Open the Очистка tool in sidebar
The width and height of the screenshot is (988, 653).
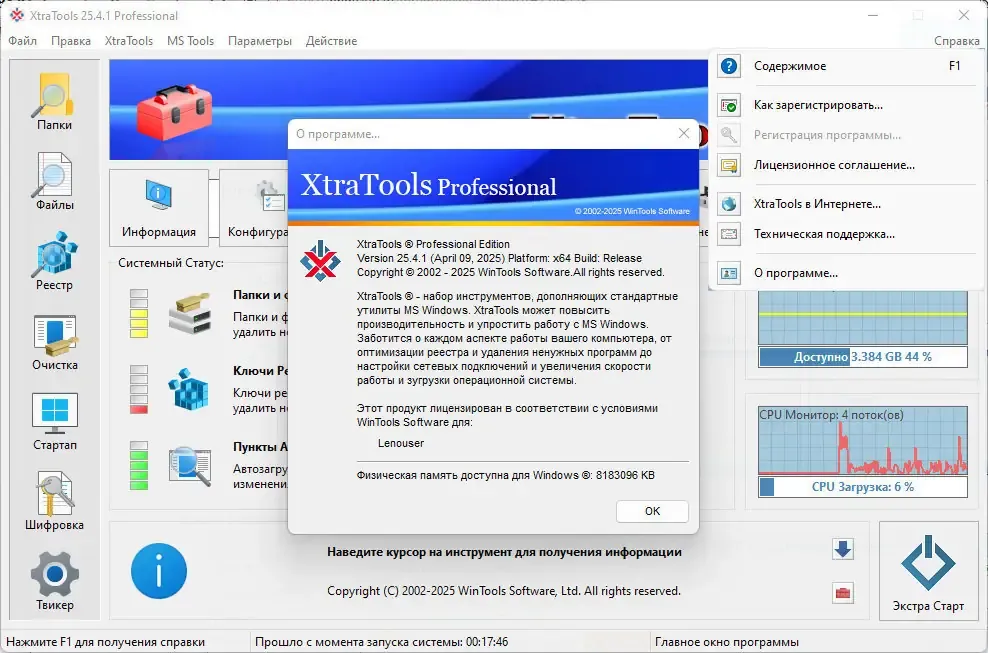click(54, 342)
